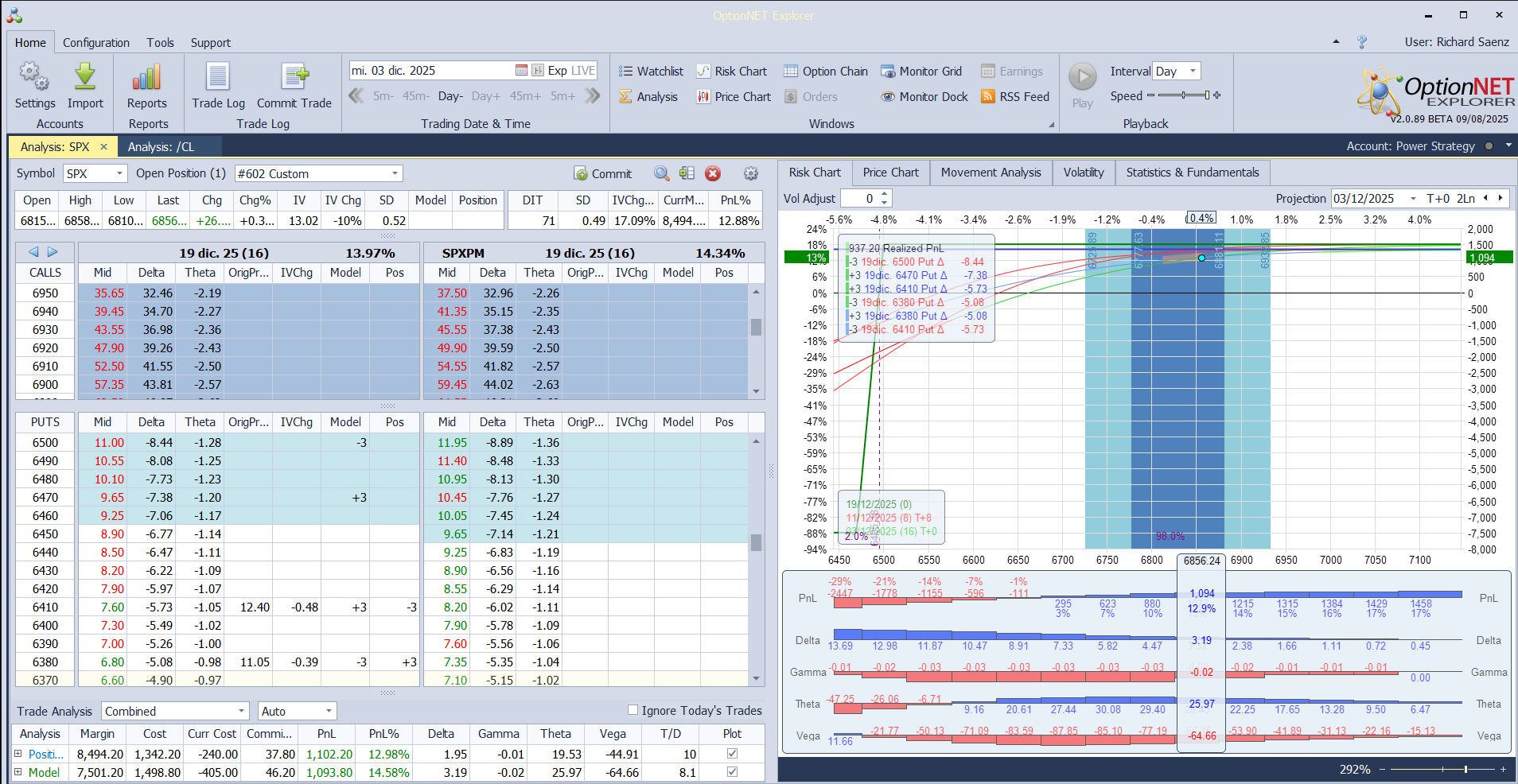Image resolution: width=1518 pixels, height=784 pixels.
Task: Click the Import accounts icon
Action: click(x=85, y=85)
